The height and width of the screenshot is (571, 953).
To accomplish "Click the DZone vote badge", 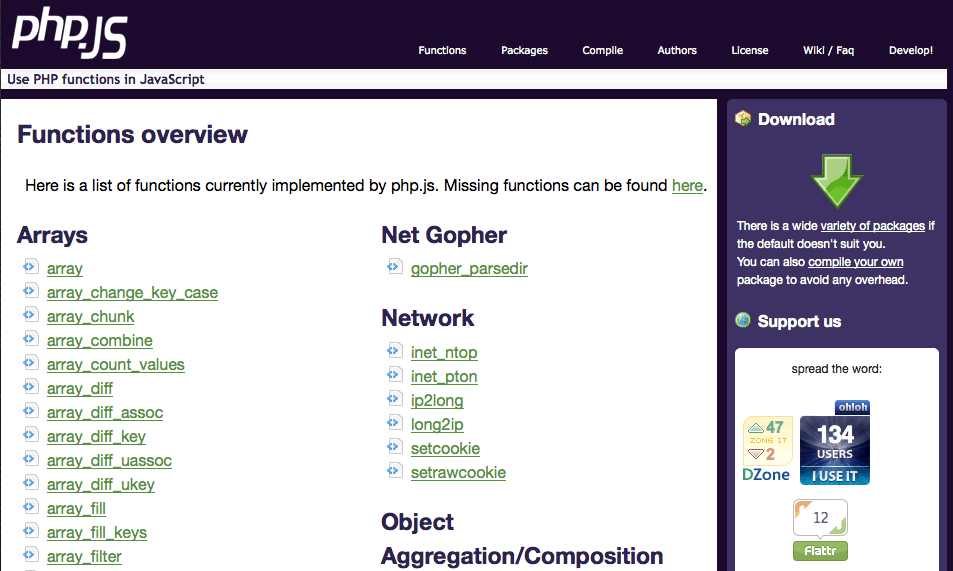I will [767, 450].
